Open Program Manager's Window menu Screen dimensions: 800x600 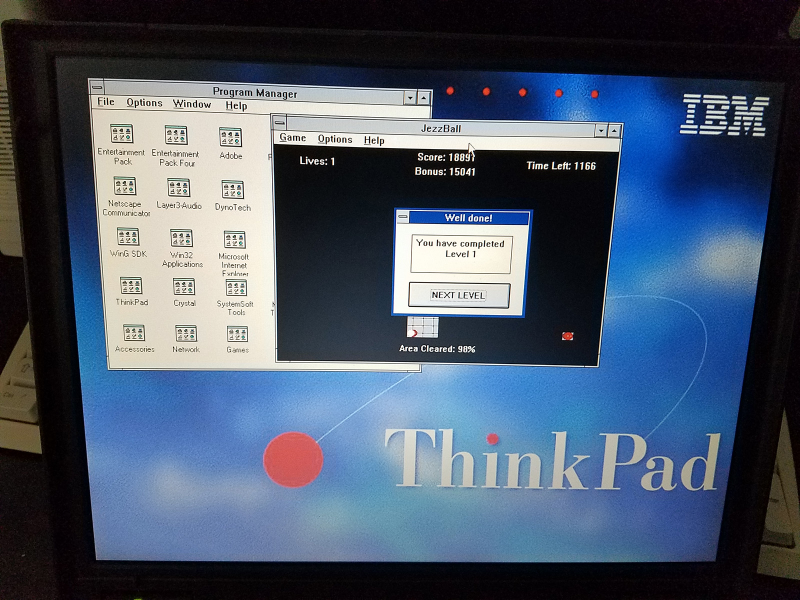point(192,104)
